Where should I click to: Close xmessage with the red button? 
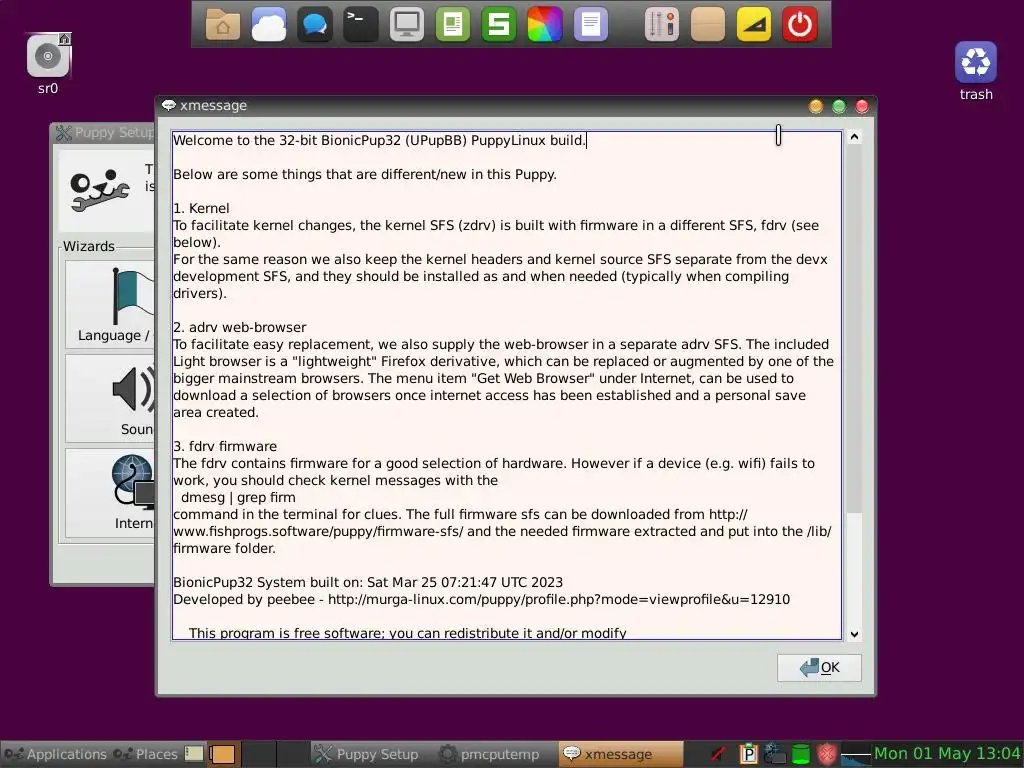pos(862,106)
